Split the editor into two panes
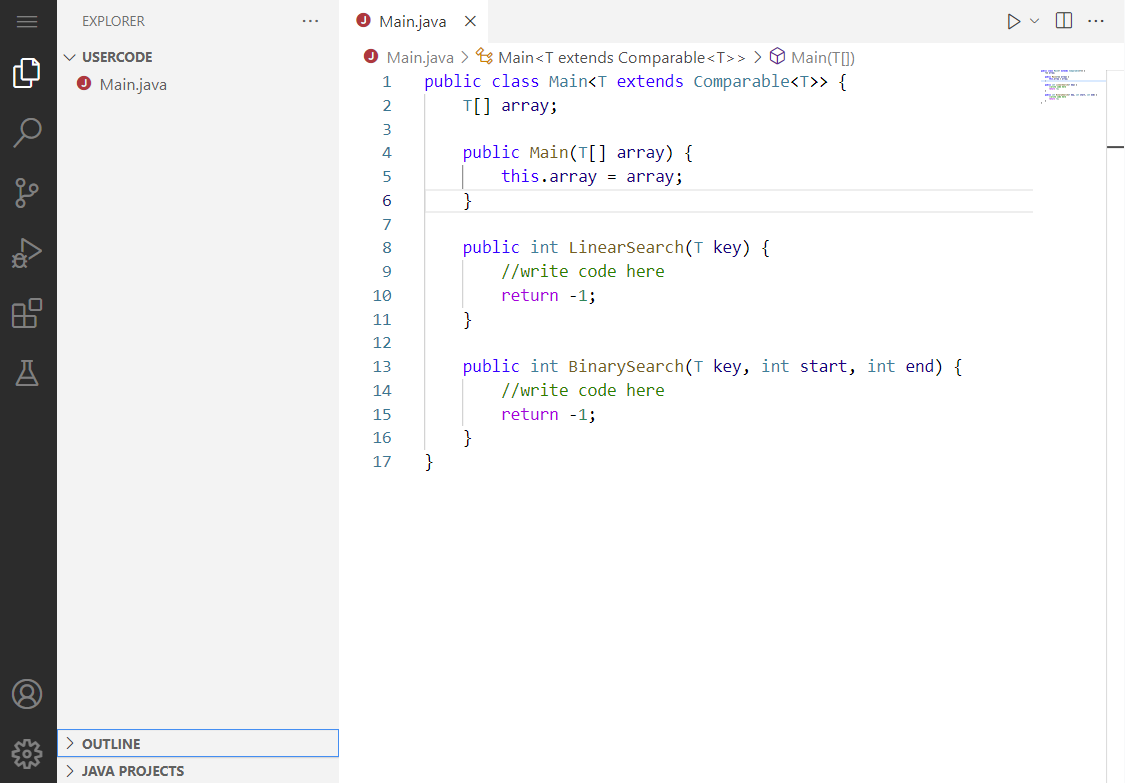The width and height of the screenshot is (1125, 783). click(x=1062, y=20)
